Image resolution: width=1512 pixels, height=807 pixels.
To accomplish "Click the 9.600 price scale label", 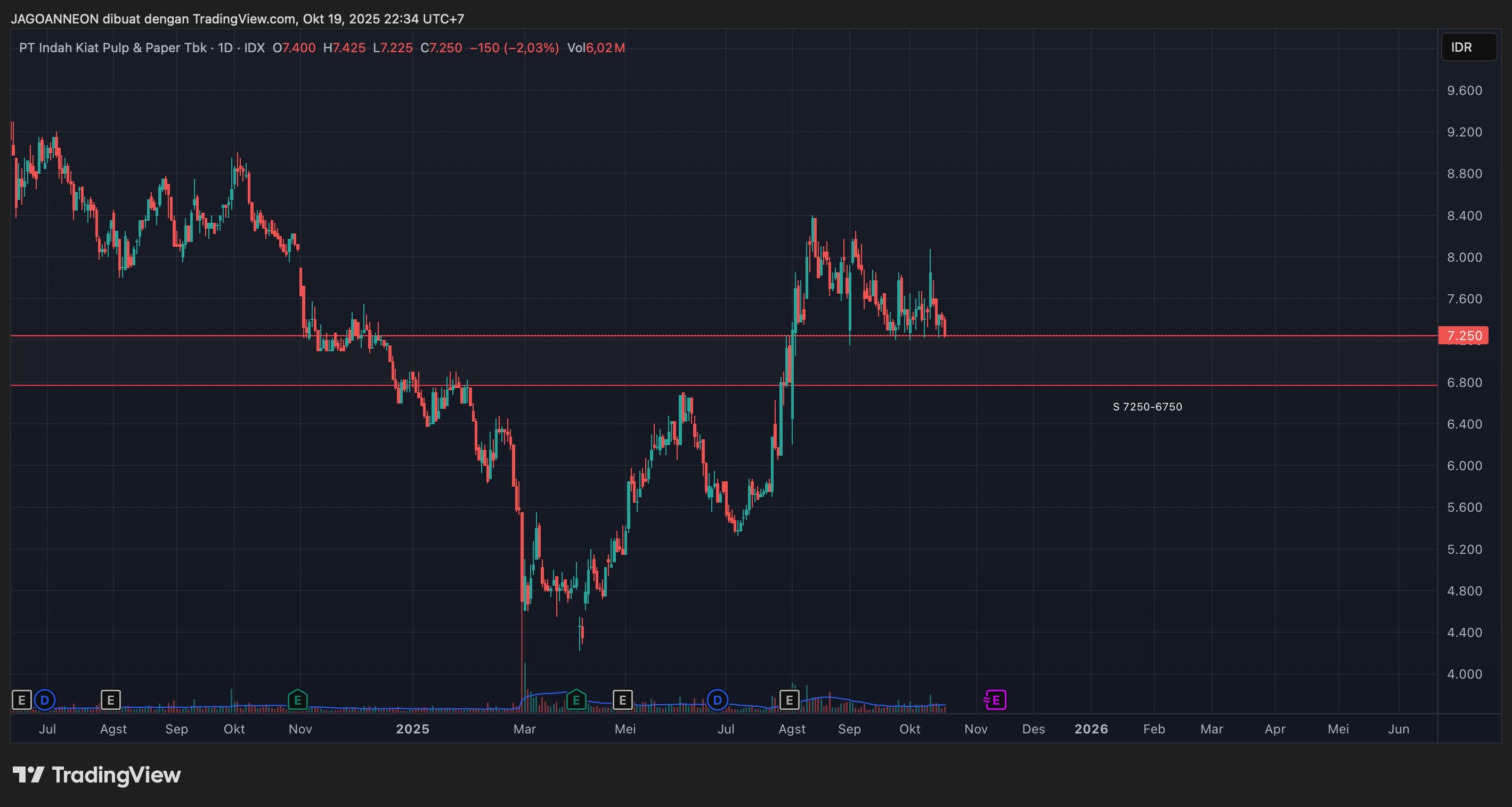I will point(1464,91).
